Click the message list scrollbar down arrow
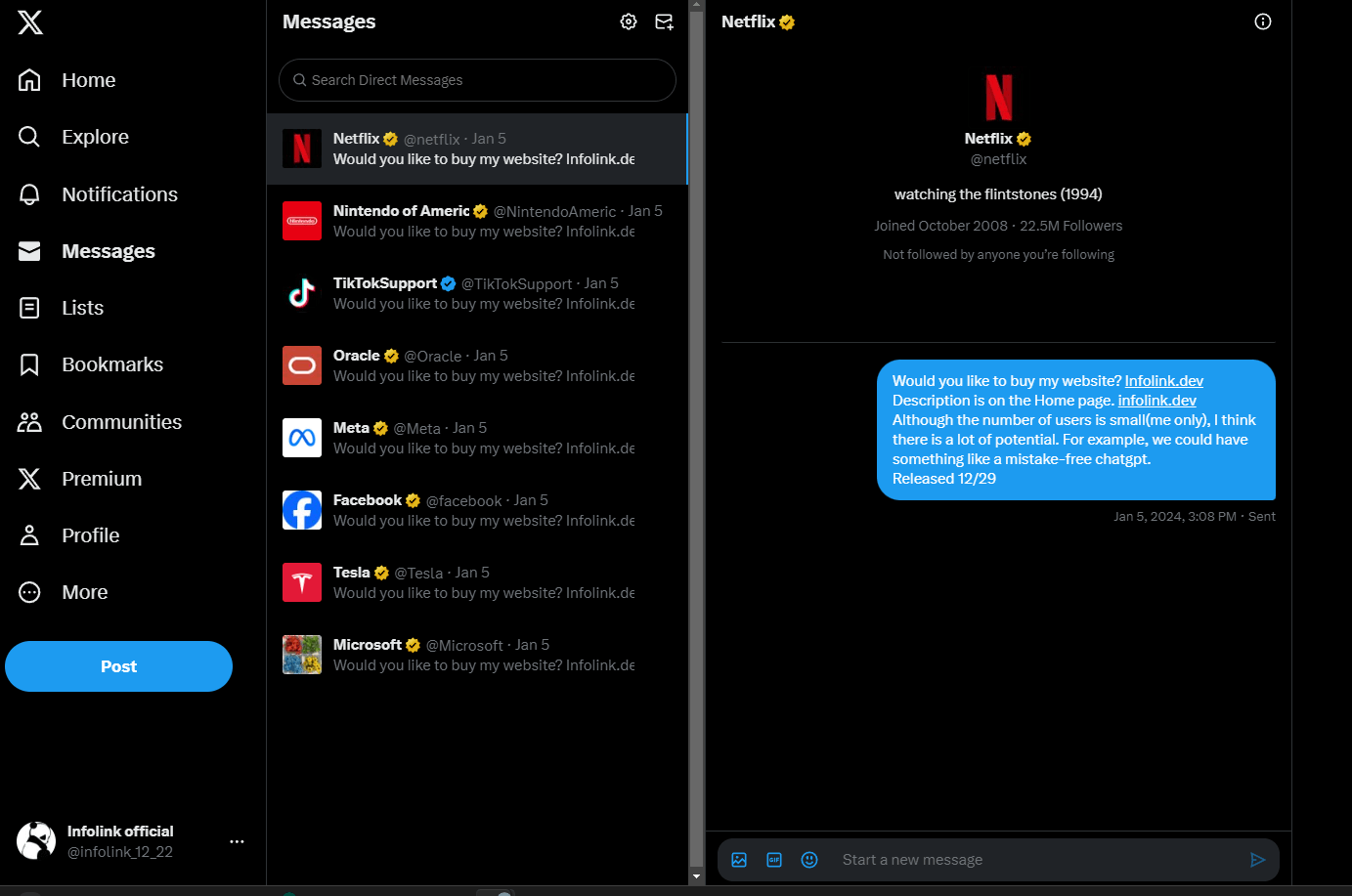The width and height of the screenshot is (1352, 896). (x=697, y=876)
